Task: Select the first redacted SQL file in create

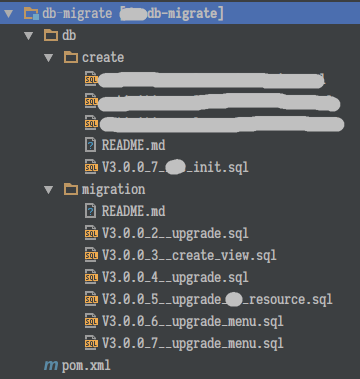Action: [x=212, y=80]
